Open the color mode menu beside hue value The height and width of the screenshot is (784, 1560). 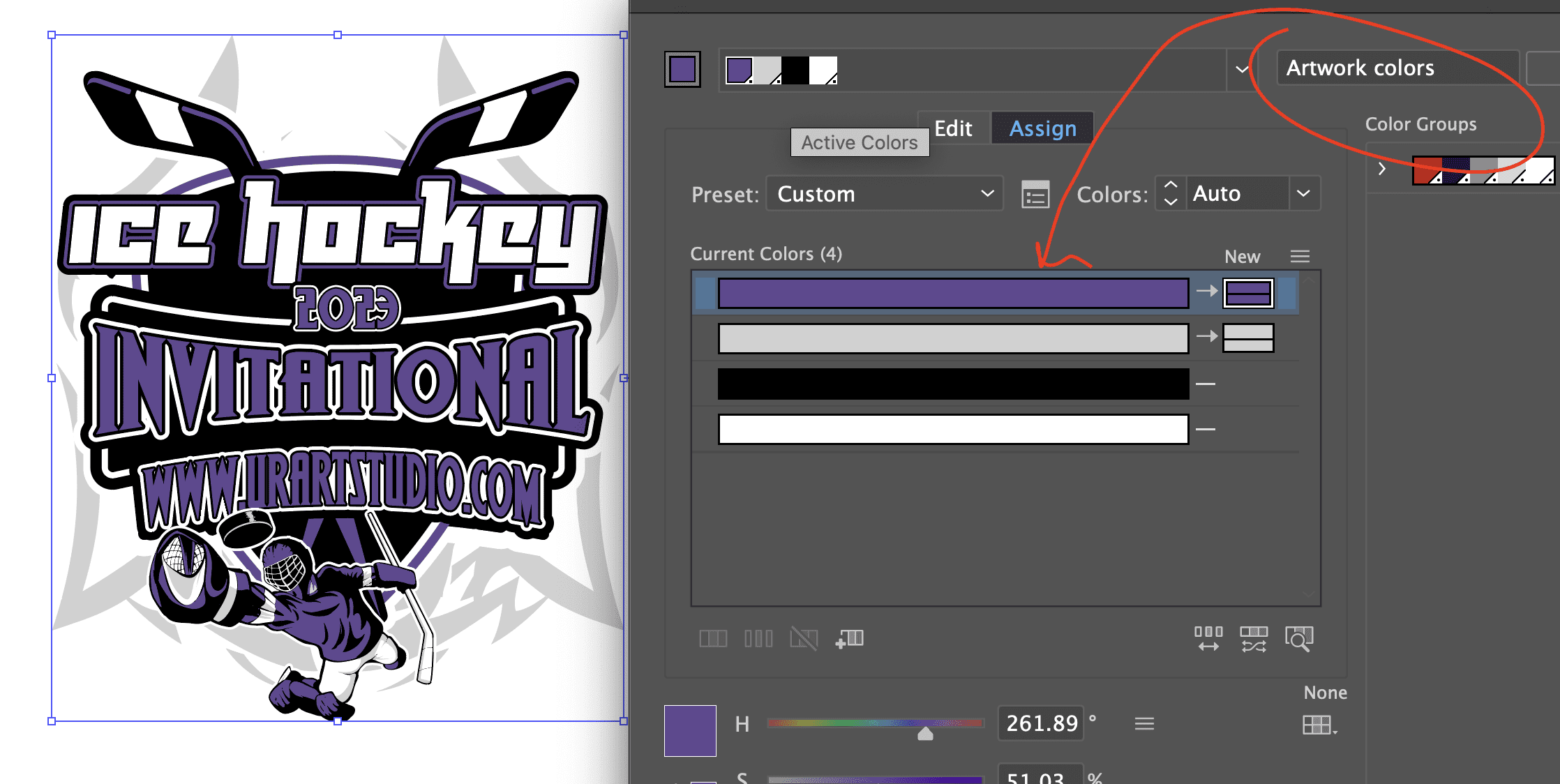tap(1144, 724)
